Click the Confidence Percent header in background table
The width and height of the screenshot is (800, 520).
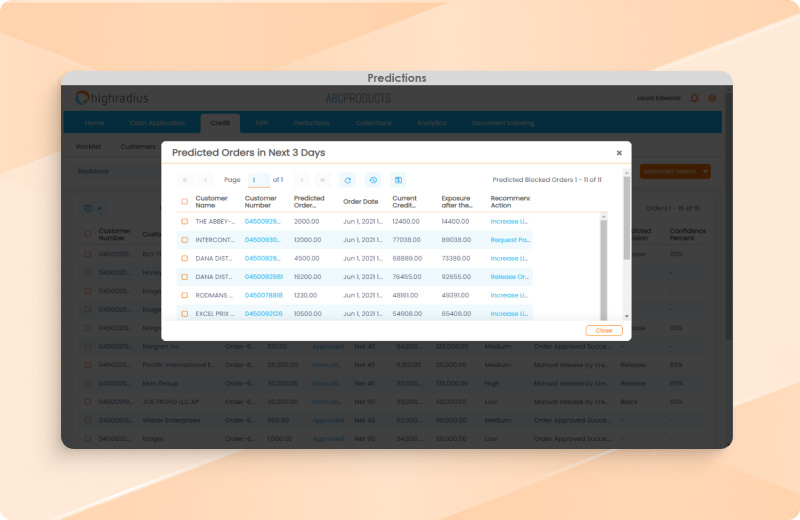point(688,234)
